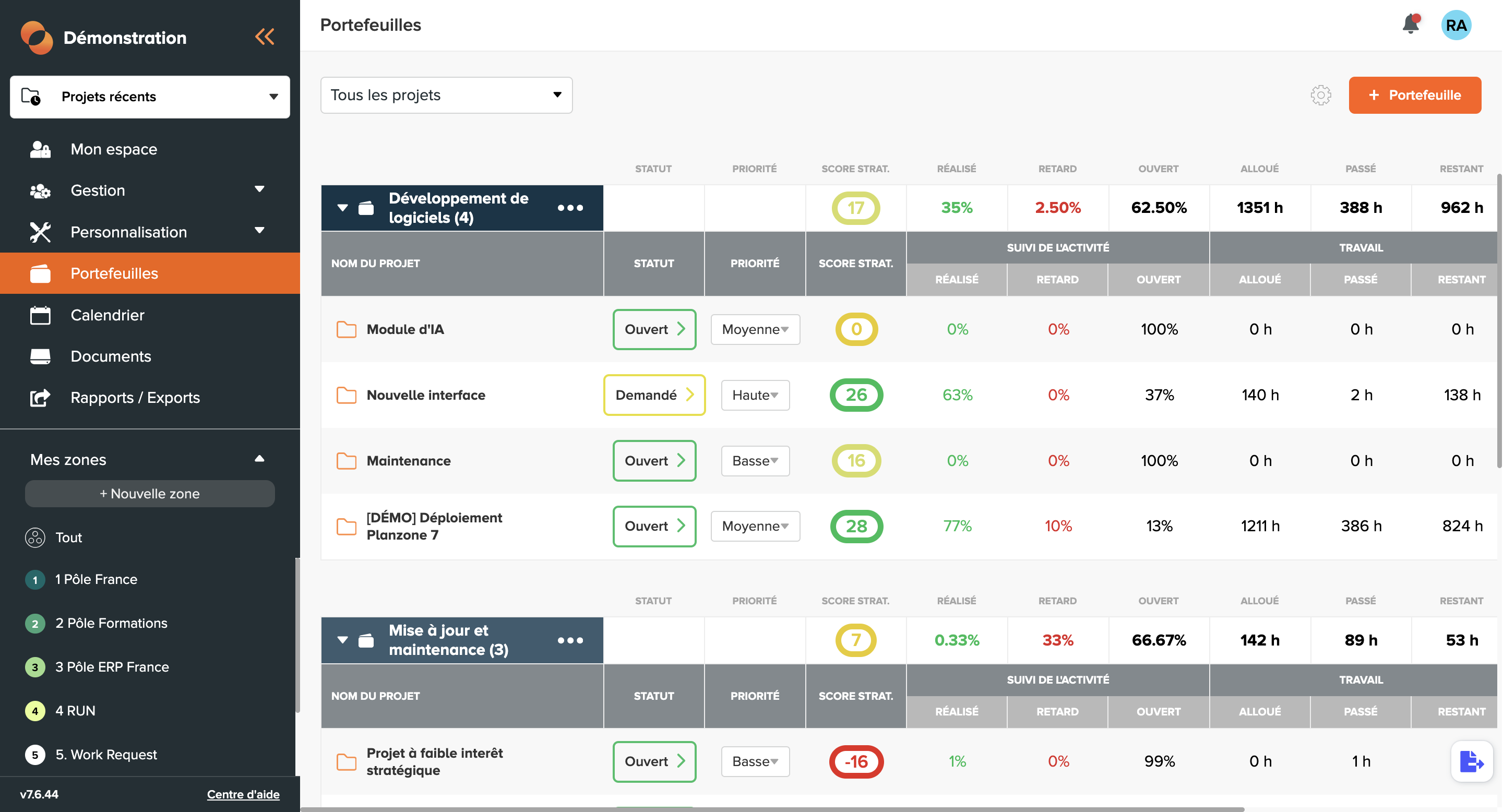Open the Tous les projets dropdown

tap(446, 95)
